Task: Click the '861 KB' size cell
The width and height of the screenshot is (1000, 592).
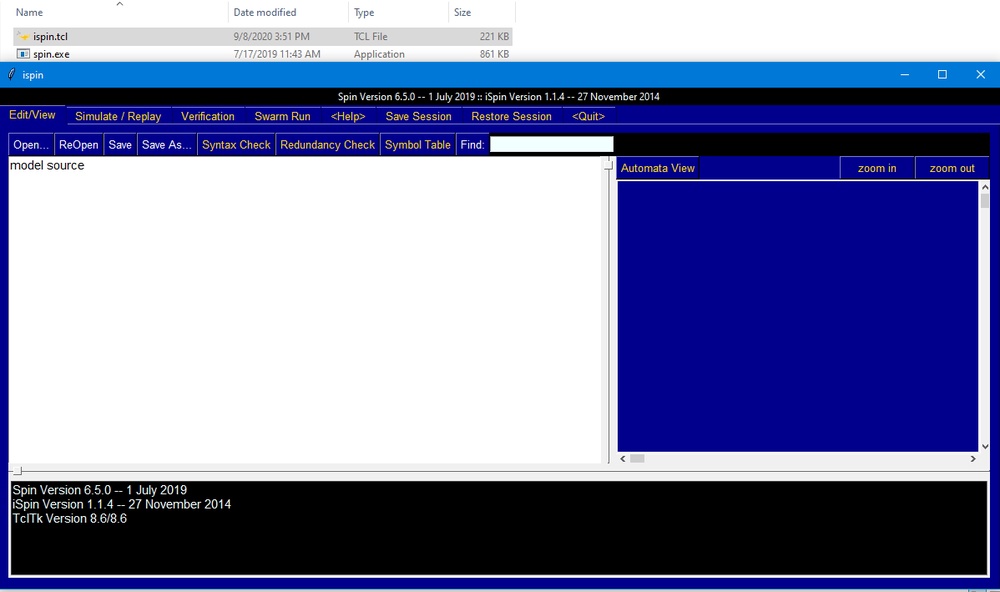Action: 494,54
